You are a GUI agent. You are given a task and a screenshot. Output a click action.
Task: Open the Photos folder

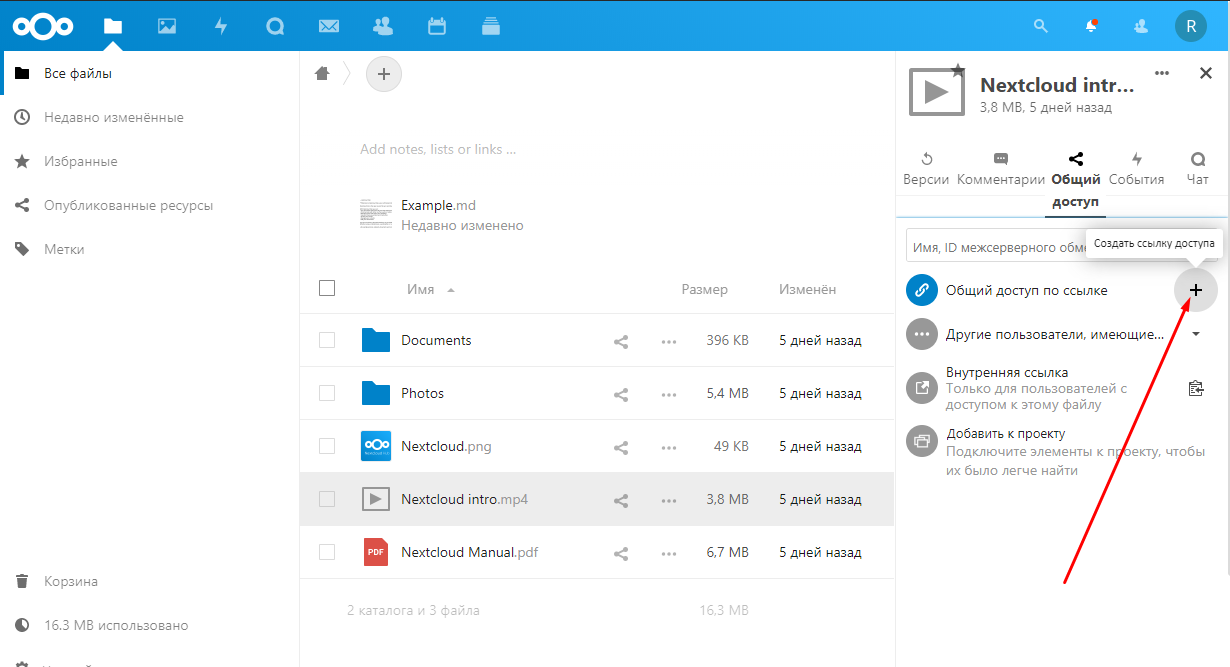click(x=422, y=393)
